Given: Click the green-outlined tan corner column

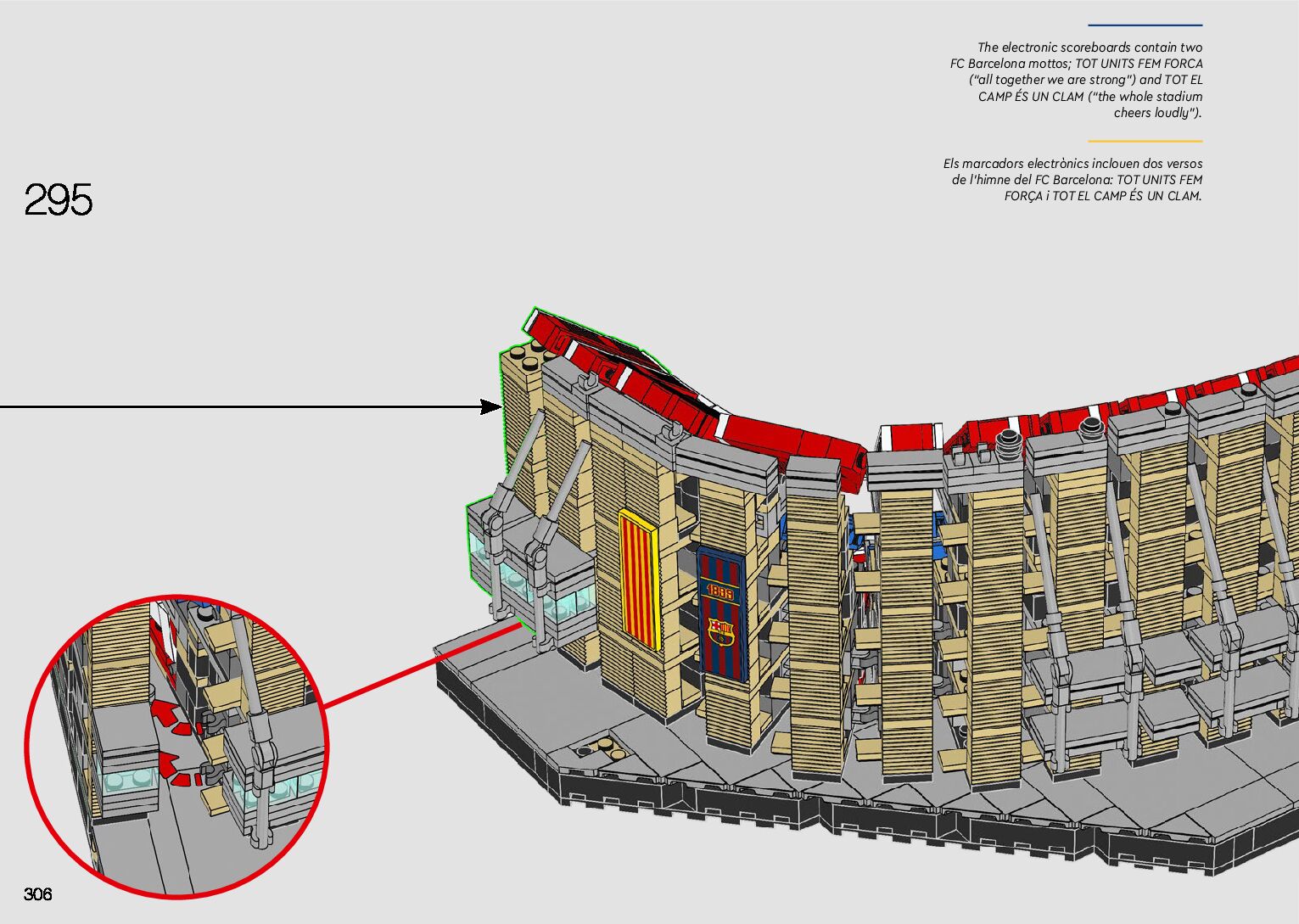Looking at the screenshot, I should pos(518,424).
